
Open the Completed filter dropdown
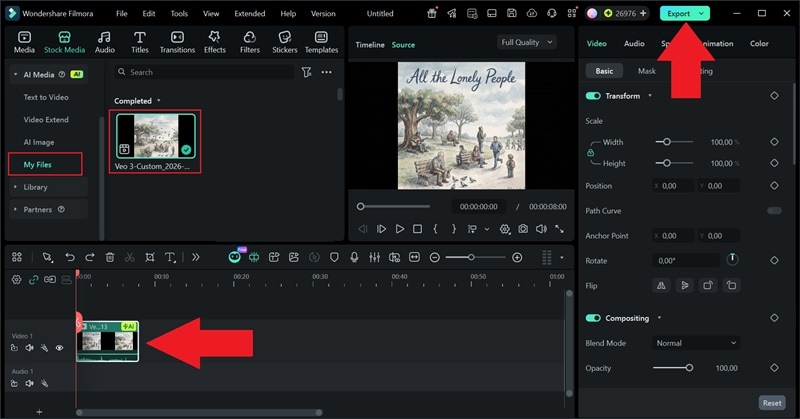click(x=138, y=101)
